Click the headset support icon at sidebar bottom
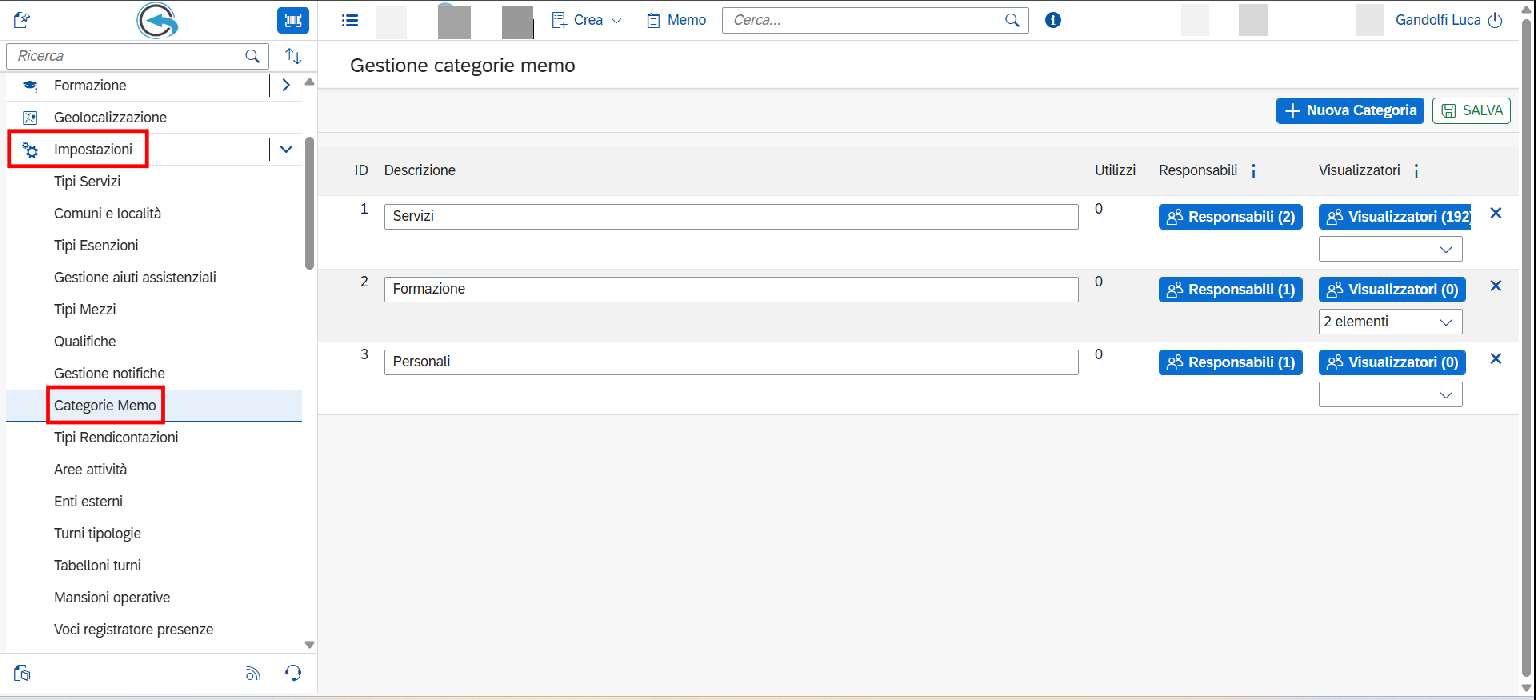1536x700 pixels. [x=293, y=673]
